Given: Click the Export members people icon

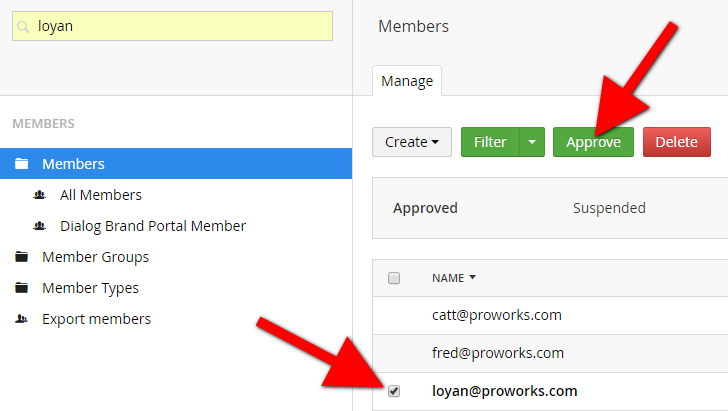Looking at the screenshot, I should pos(21,319).
